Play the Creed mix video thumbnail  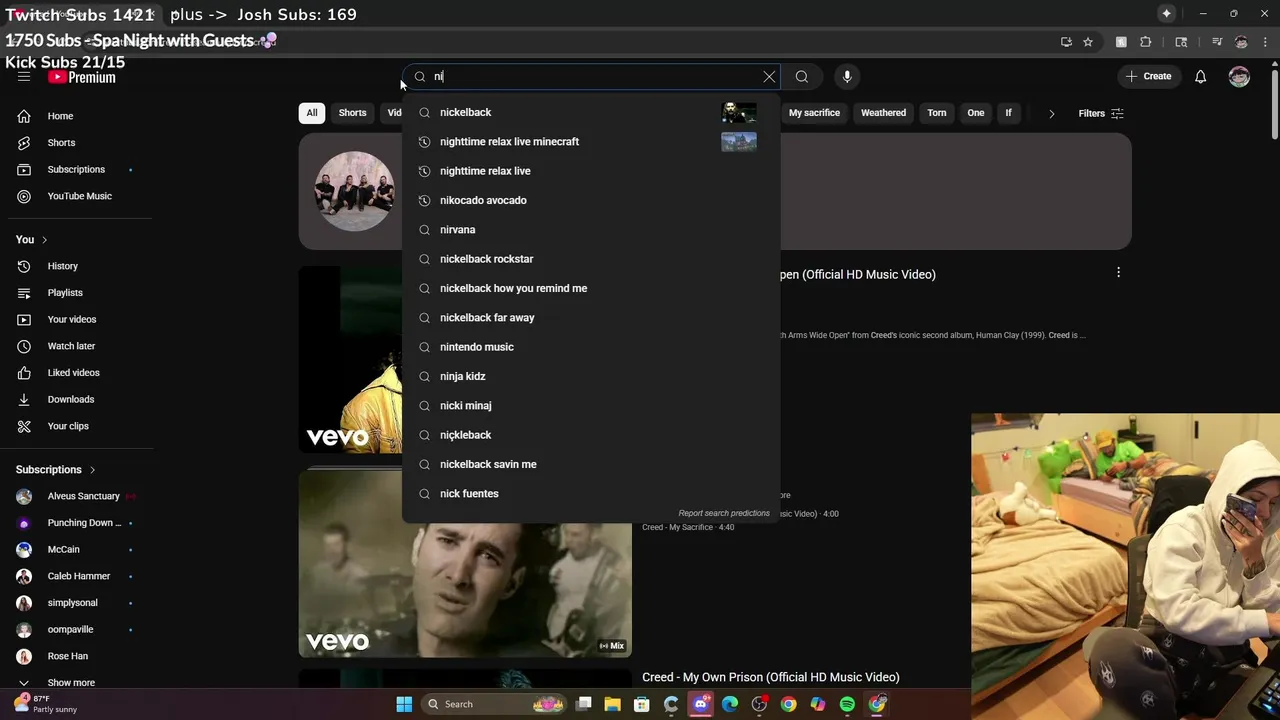465,564
